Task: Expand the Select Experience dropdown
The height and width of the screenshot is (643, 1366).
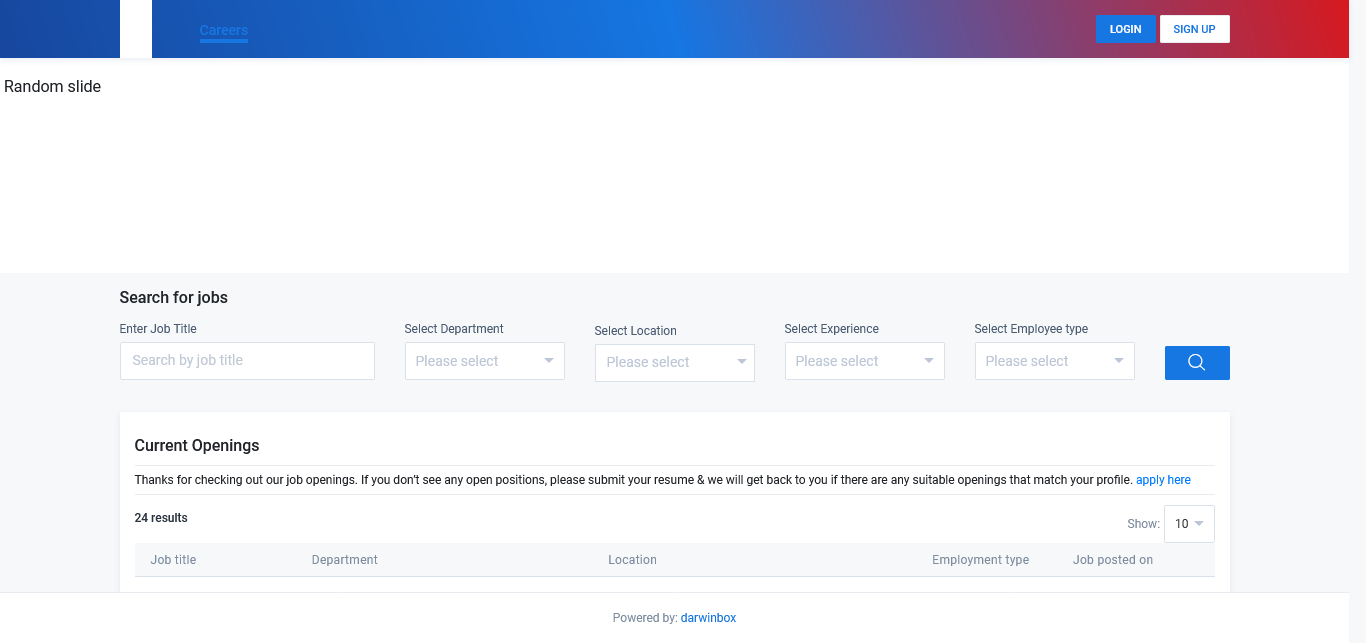Action: point(864,361)
